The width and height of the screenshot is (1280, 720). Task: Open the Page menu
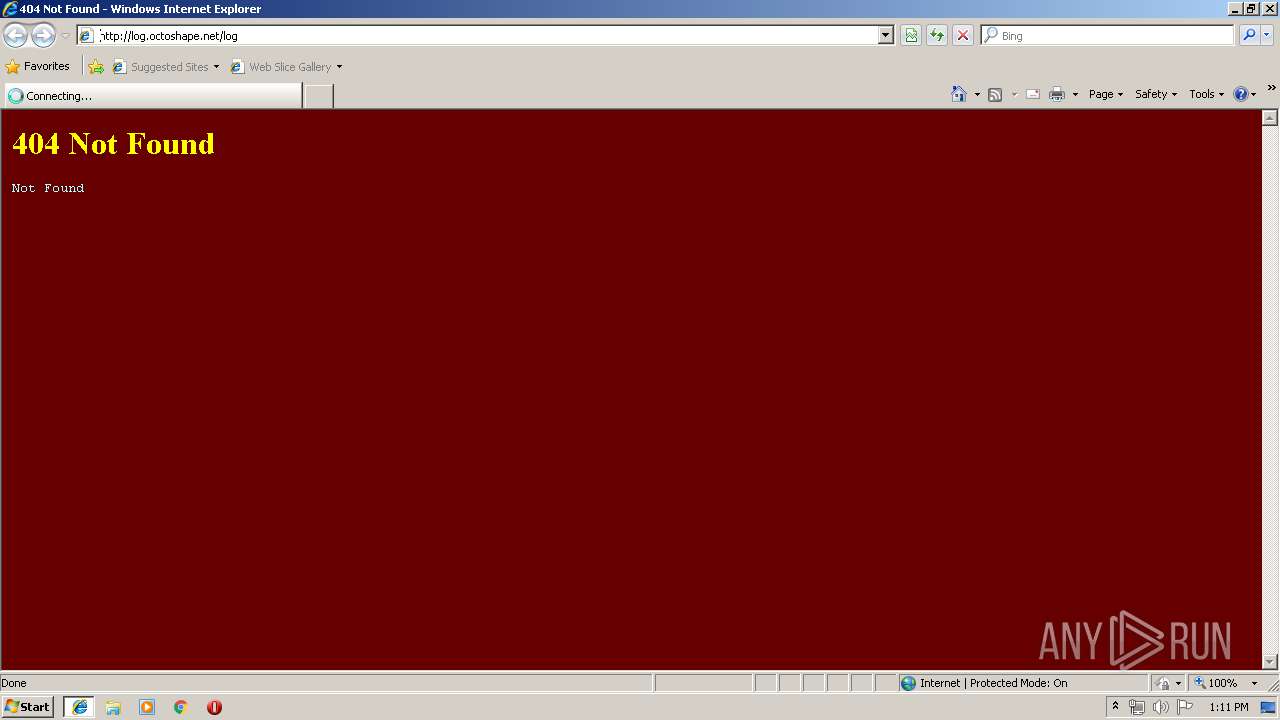(x=1106, y=94)
